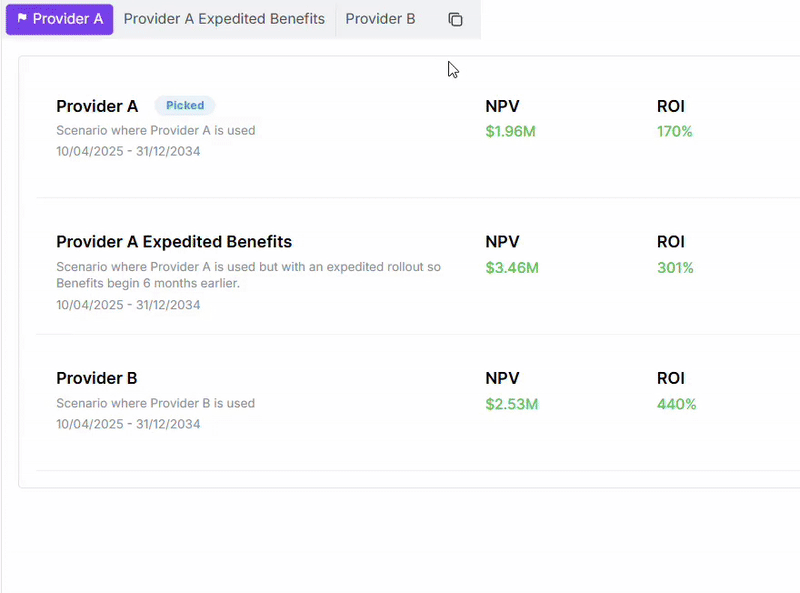Click date range under Provider B scenario
The image size is (800, 593).
pos(128,424)
